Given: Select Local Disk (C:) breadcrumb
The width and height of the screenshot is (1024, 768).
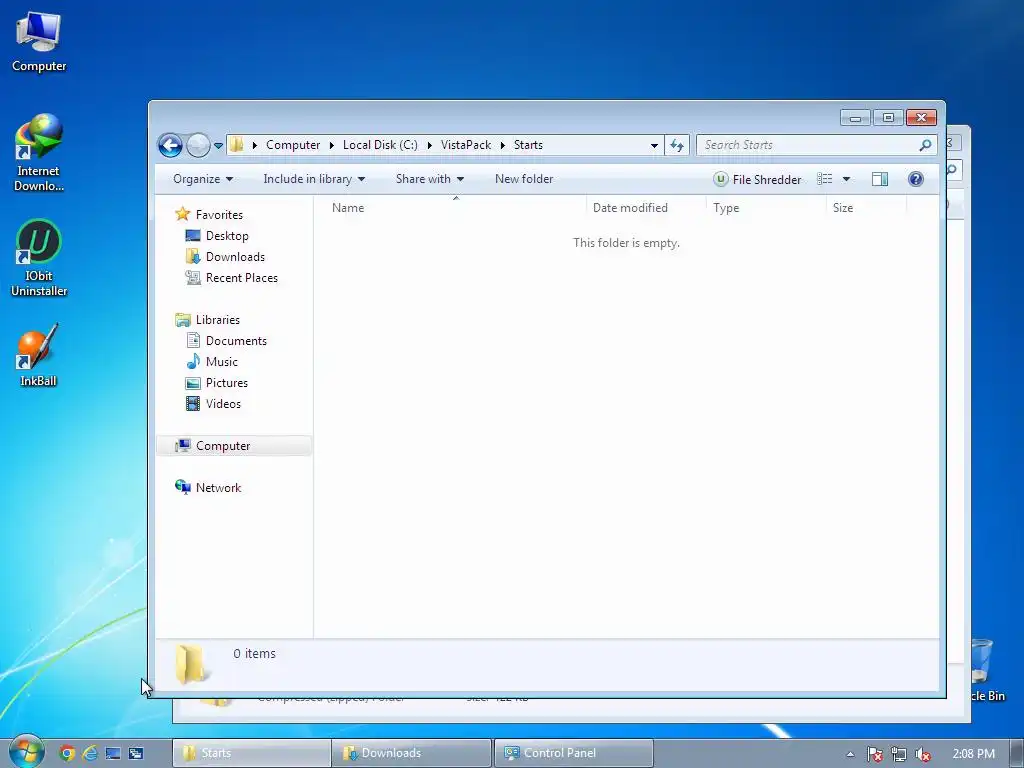Looking at the screenshot, I should click(380, 145).
